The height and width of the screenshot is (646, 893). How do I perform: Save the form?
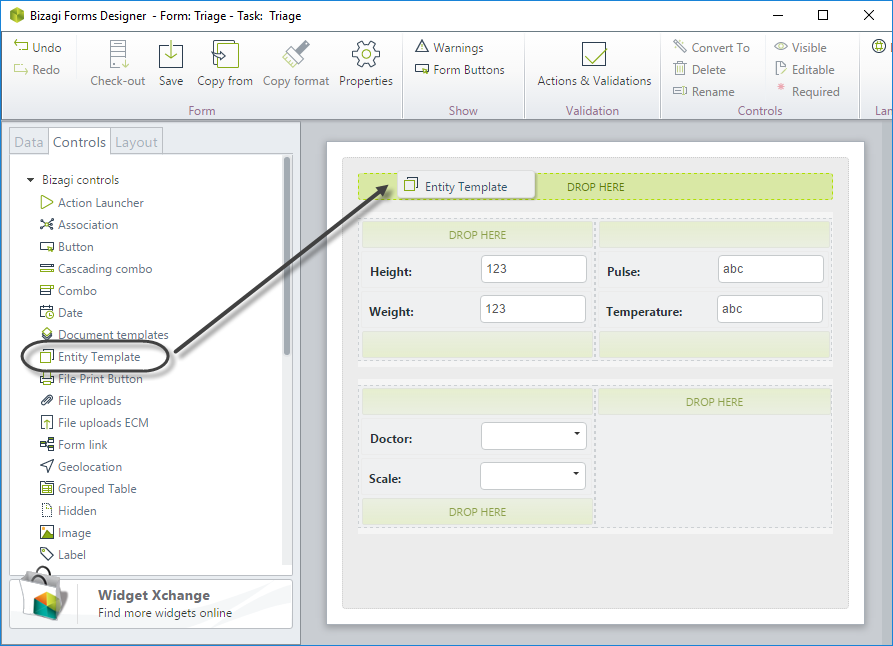pyautogui.click(x=171, y=63)
